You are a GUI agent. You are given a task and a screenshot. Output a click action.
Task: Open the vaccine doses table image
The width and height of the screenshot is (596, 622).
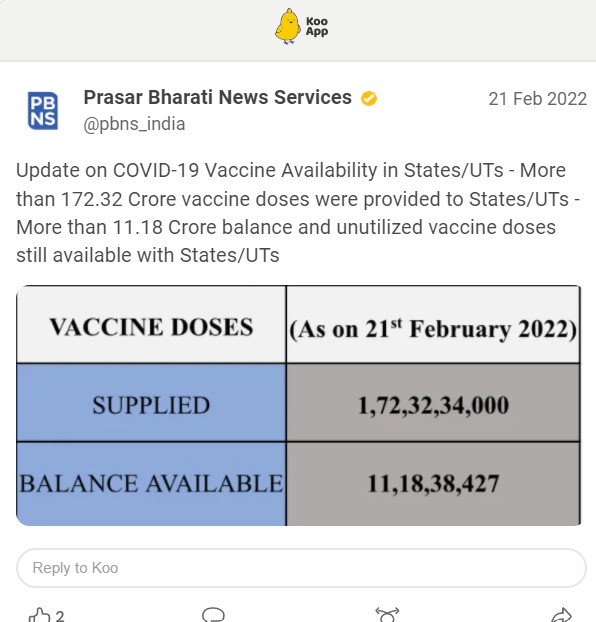[298, 405]
